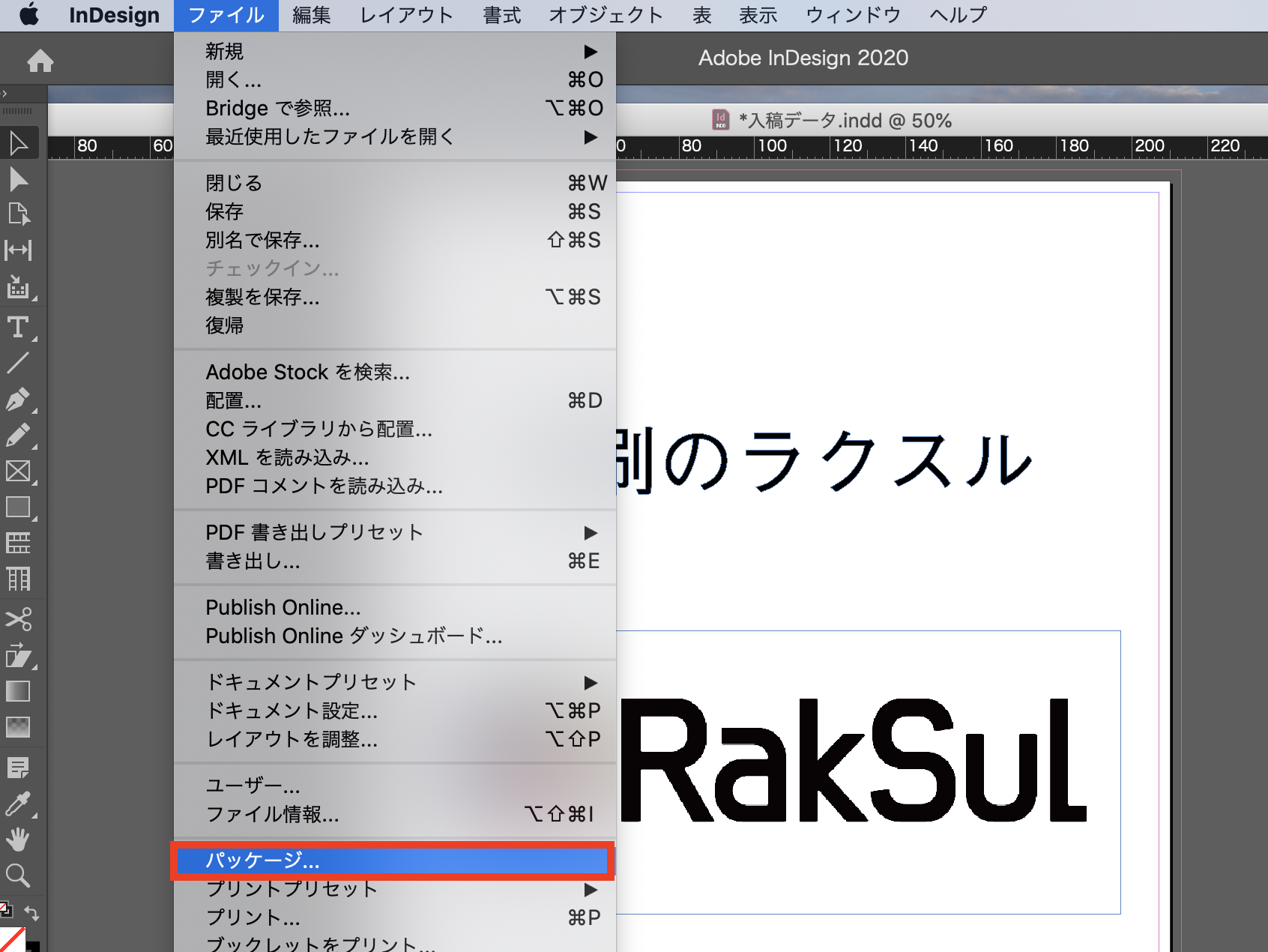Choose 別名で保存...

click(395, 240)
